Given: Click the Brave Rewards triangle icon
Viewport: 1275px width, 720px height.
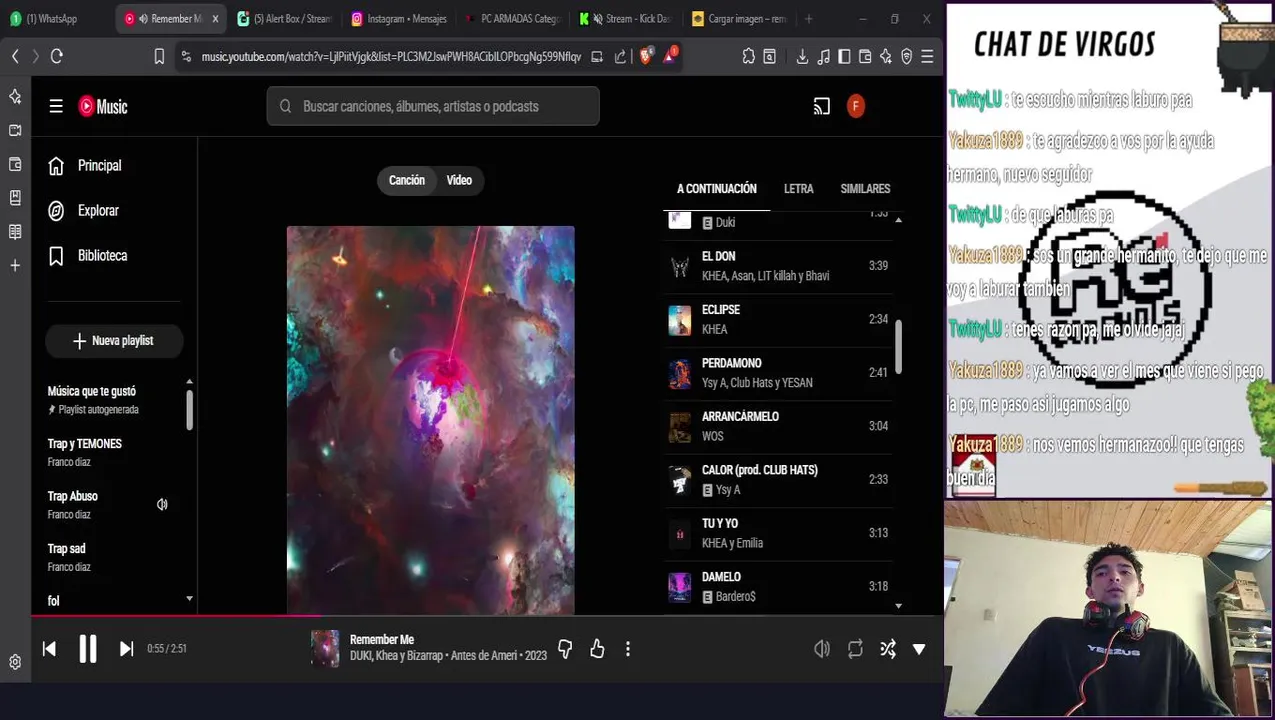Looking at the screenshot, I should [x=669, y=56].
